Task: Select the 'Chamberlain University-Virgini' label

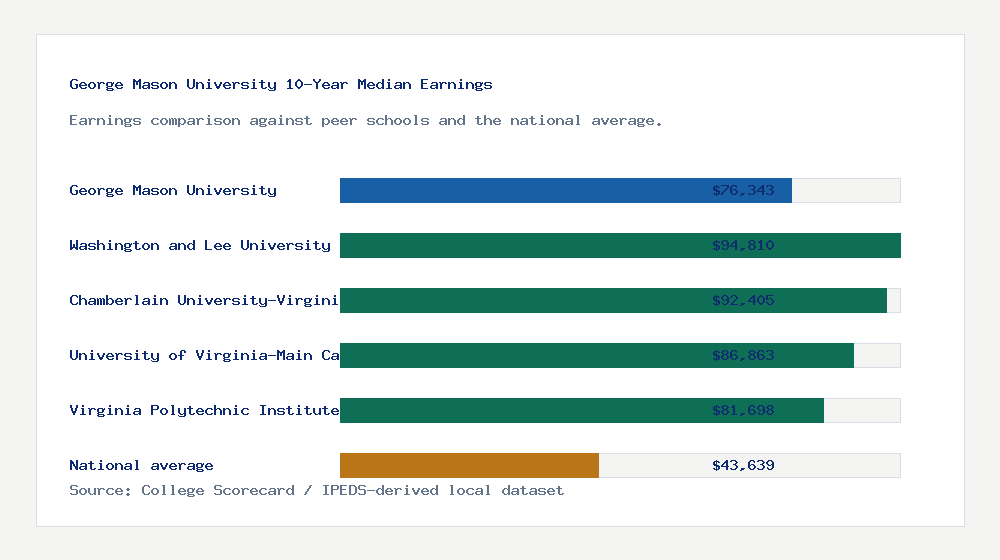Action: click(204, 300)
